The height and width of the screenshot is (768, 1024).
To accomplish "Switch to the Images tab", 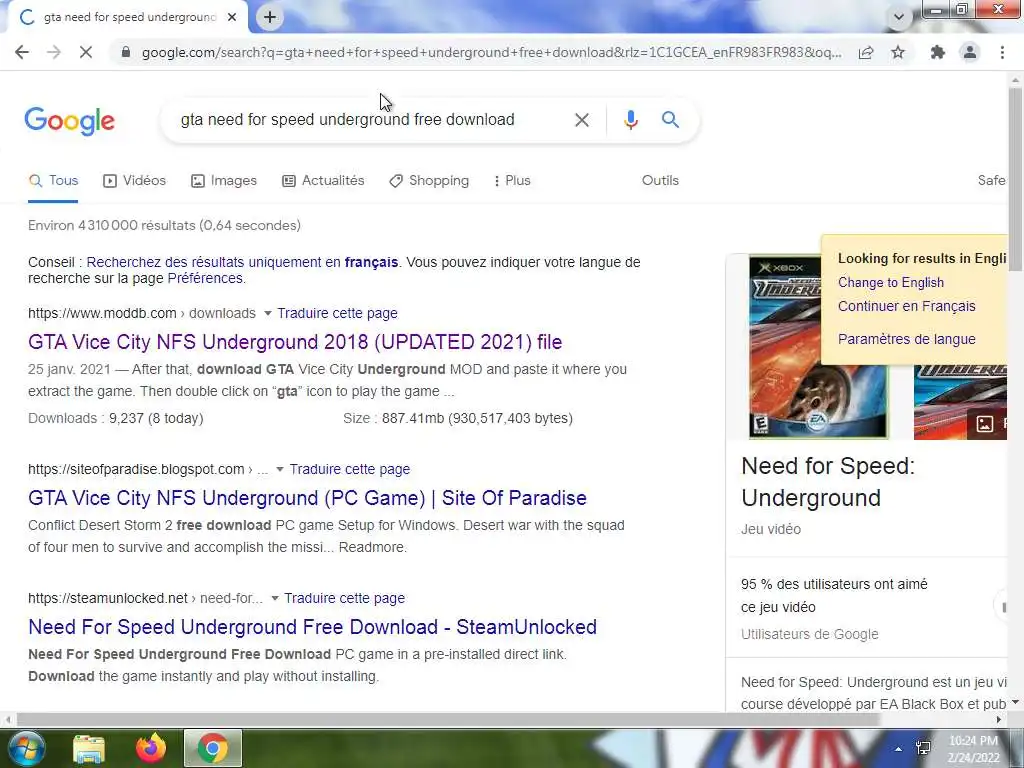I will [x=224, y=181].
